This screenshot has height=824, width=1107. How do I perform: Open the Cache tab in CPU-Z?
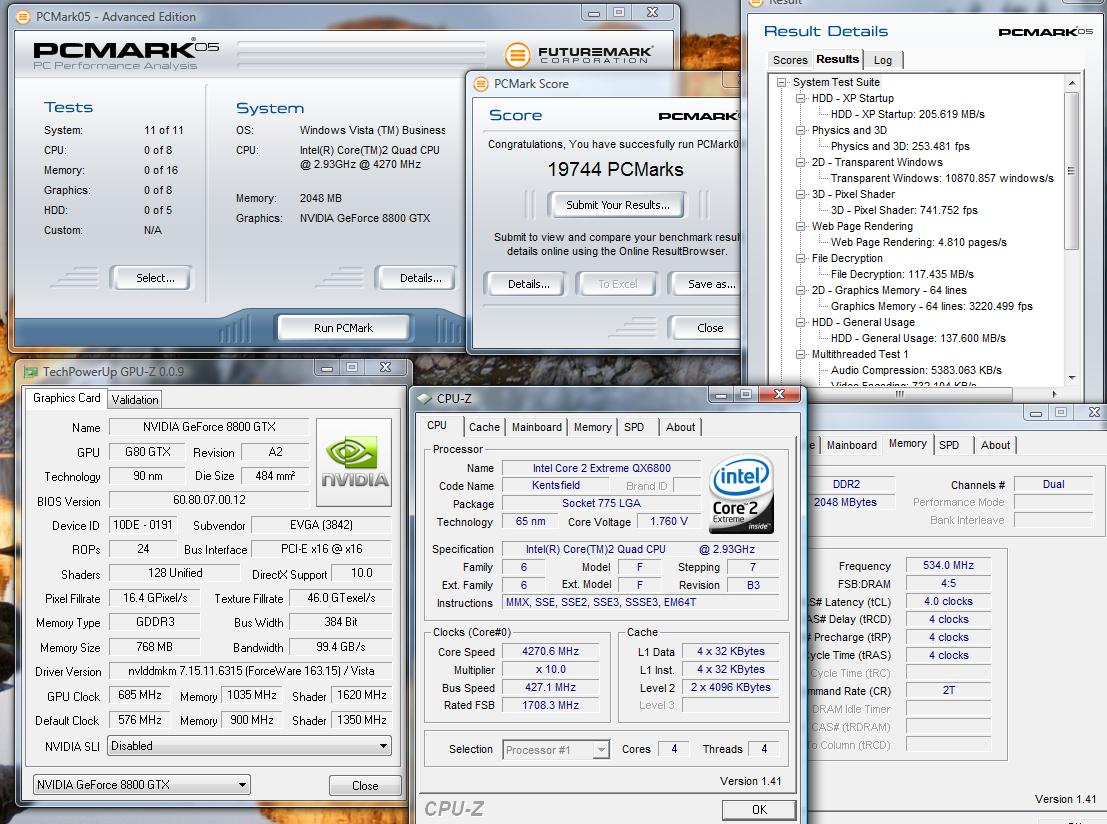pos(484,427)
